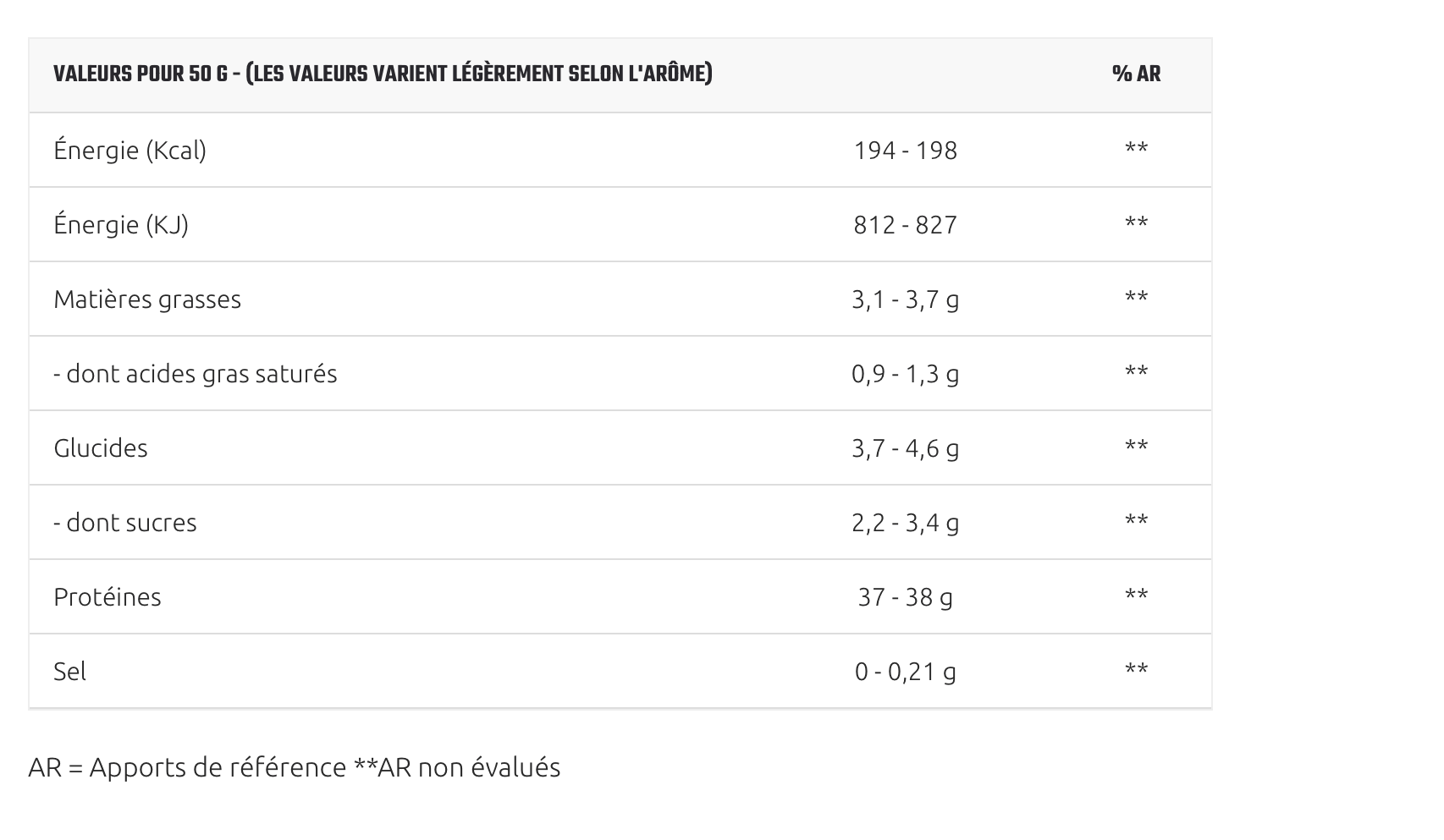The height and width of the screenshot is (840, 1444).
Task: Select the '- dont sucres' row label
Action: pyautogui.click(x=124, y=523)
